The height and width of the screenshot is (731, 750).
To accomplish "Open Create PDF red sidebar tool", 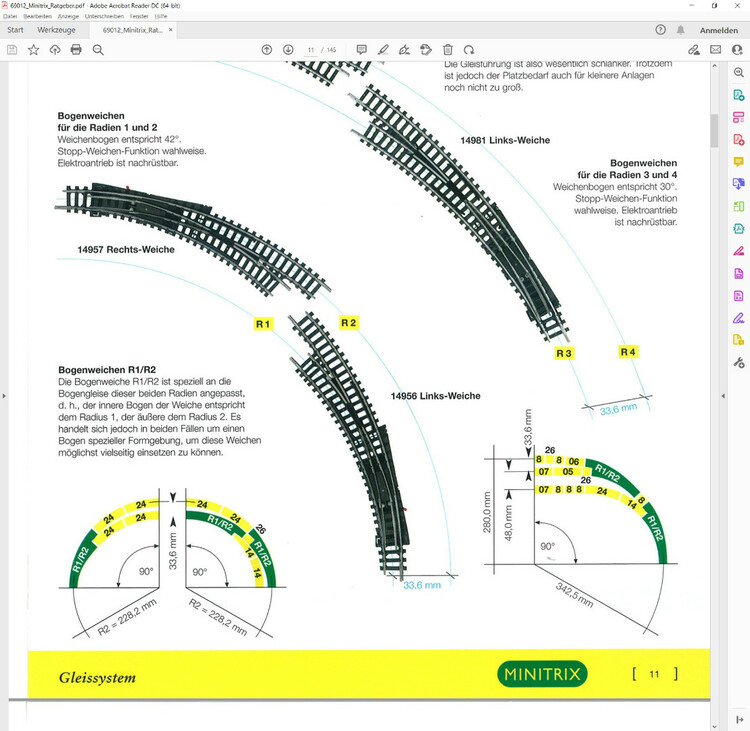I will [x=739, y=140].
